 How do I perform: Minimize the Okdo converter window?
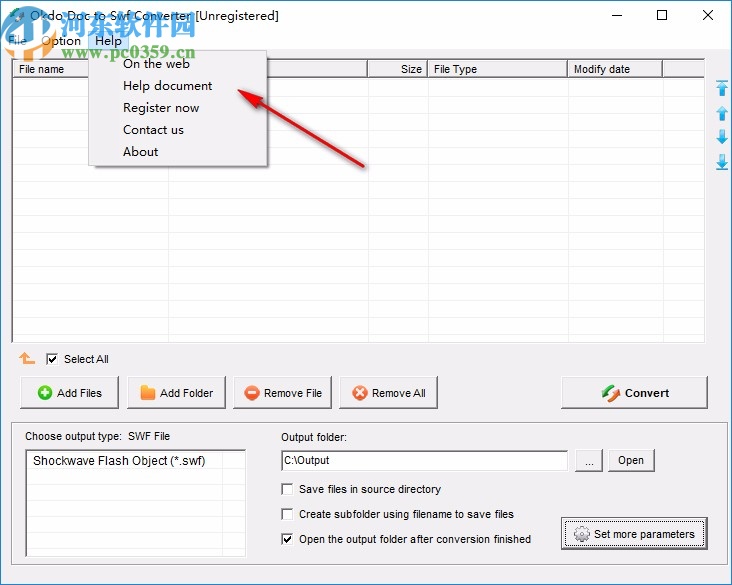tap(617, 15)
